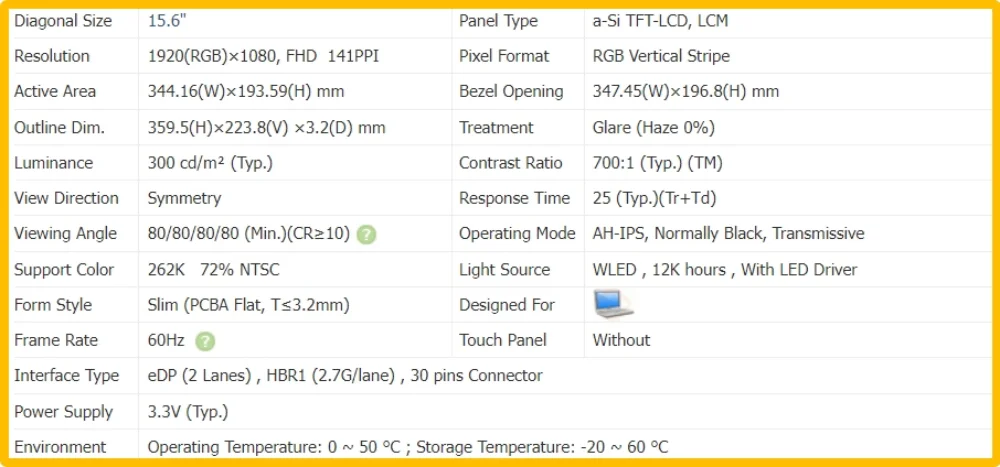This screenshot has height=467, width=1000.
Task: Click the 15.6" diagonal size value
Action: click(x=167, y=21)
